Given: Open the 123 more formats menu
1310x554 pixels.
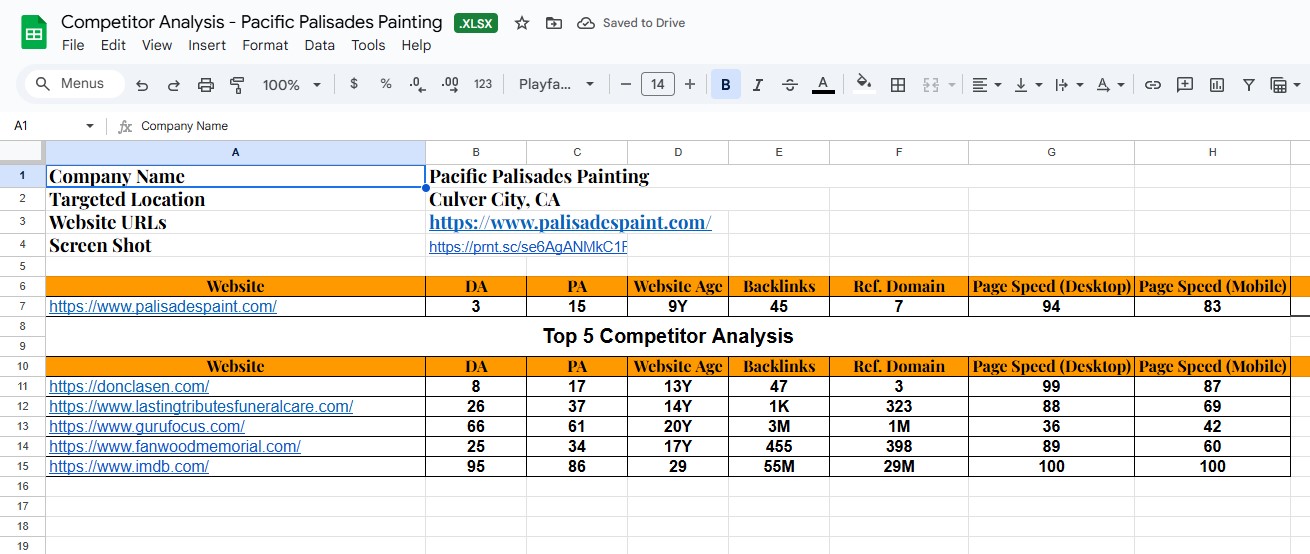Looking at the screenshot, I should click(483, 85).
